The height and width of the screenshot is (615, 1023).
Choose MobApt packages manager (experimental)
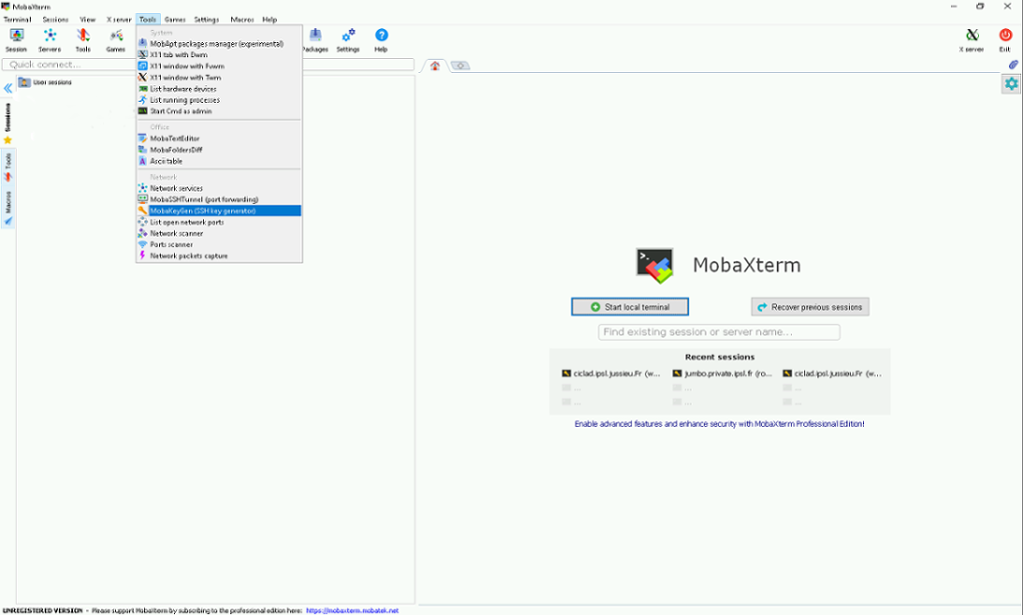click(x=219, y=44)
